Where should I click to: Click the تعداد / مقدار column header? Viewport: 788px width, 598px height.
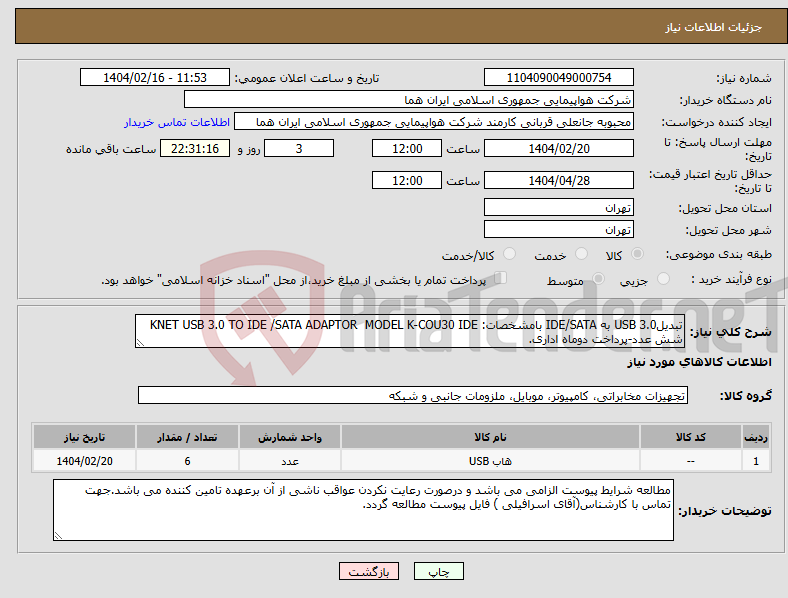[x=187, y=437]
